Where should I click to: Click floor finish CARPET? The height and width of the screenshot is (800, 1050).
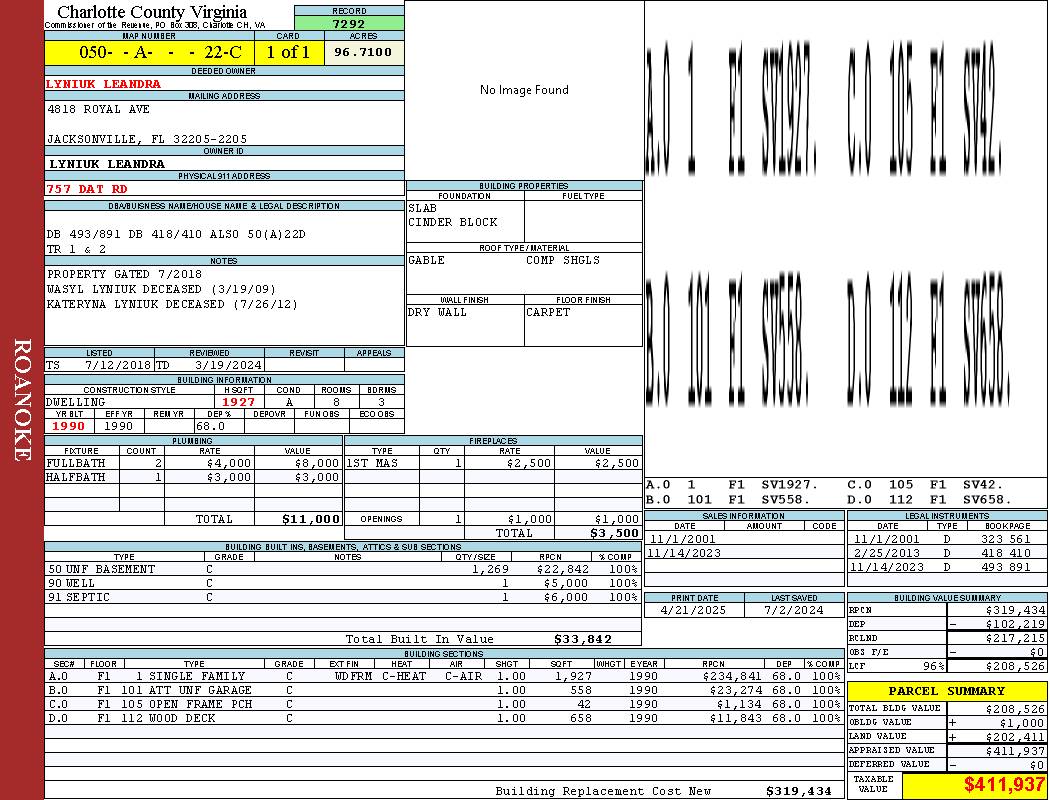(x=548, y=313)
